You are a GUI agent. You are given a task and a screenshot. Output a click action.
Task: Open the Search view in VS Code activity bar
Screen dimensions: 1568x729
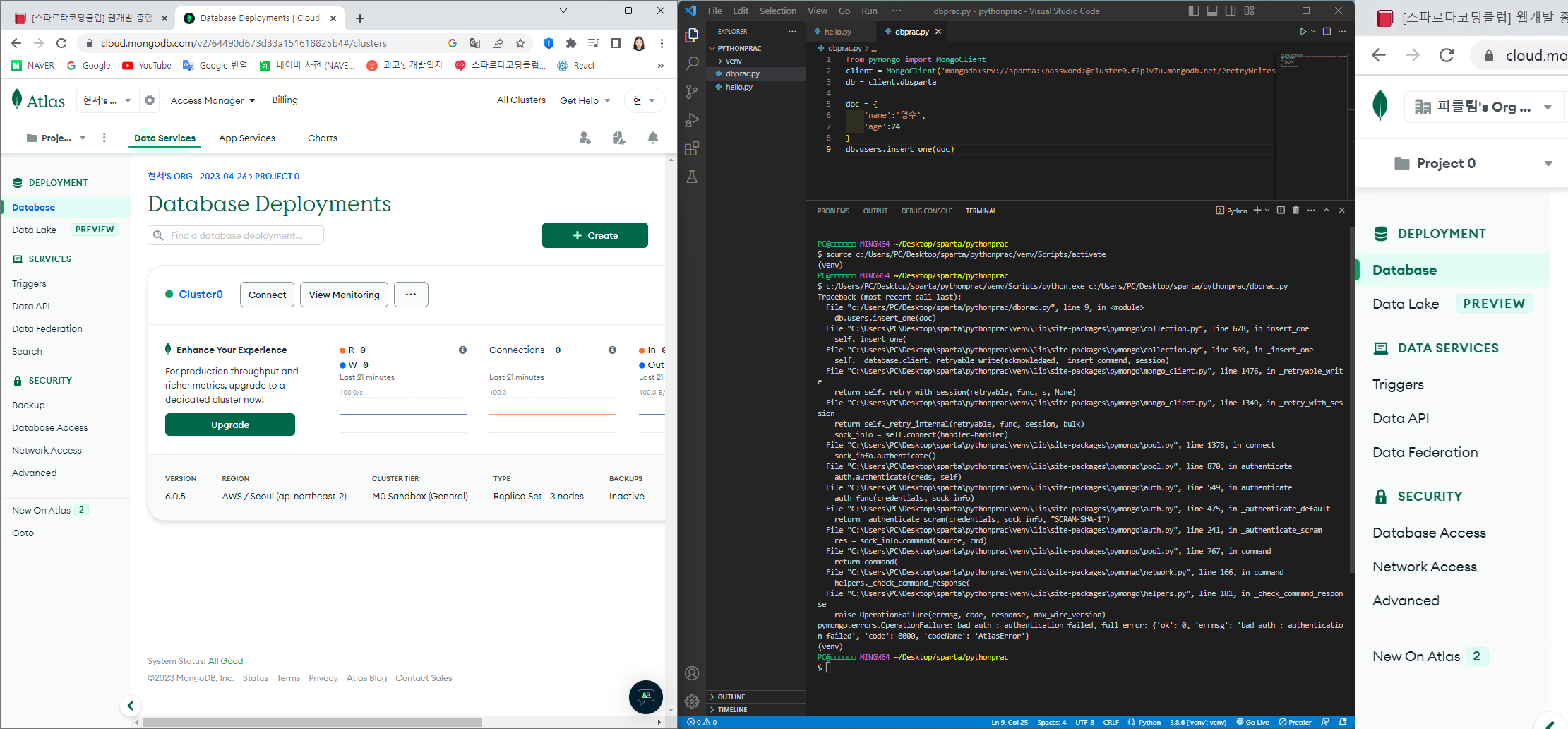coord(692,63)
